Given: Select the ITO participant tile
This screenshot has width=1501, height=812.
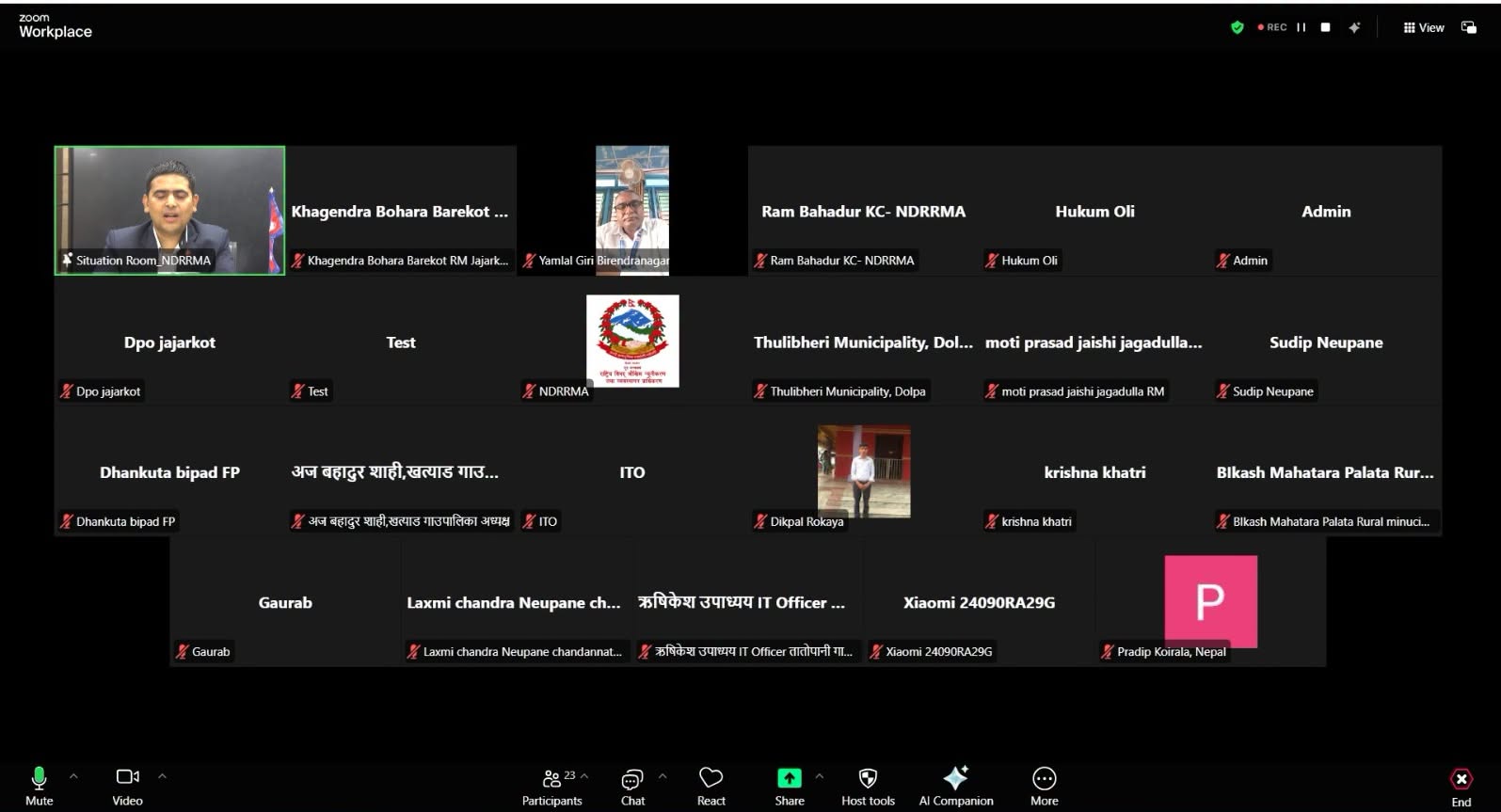Looking at the screenshot, I should pyautogui.click(x=632, y=471).
